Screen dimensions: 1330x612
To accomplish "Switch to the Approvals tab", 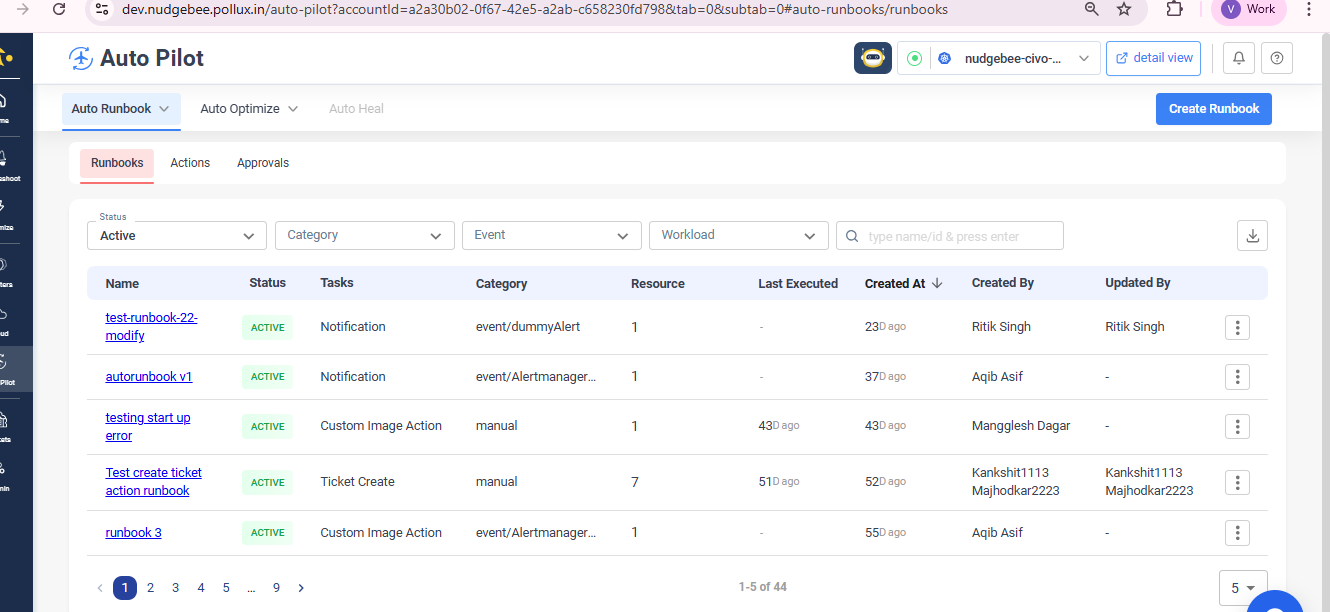I will (x=263, y=163).
